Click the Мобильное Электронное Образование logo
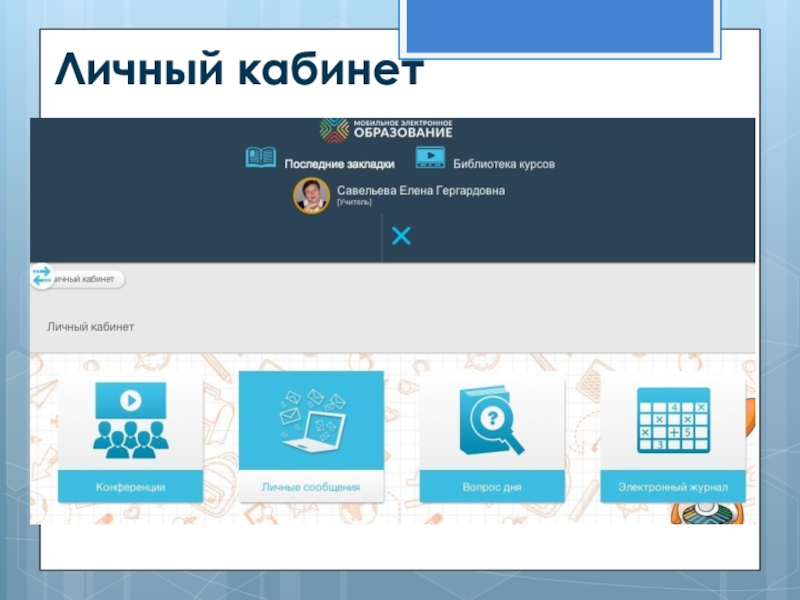The width and height of the screenshot is (800, 600). (386, 130)
